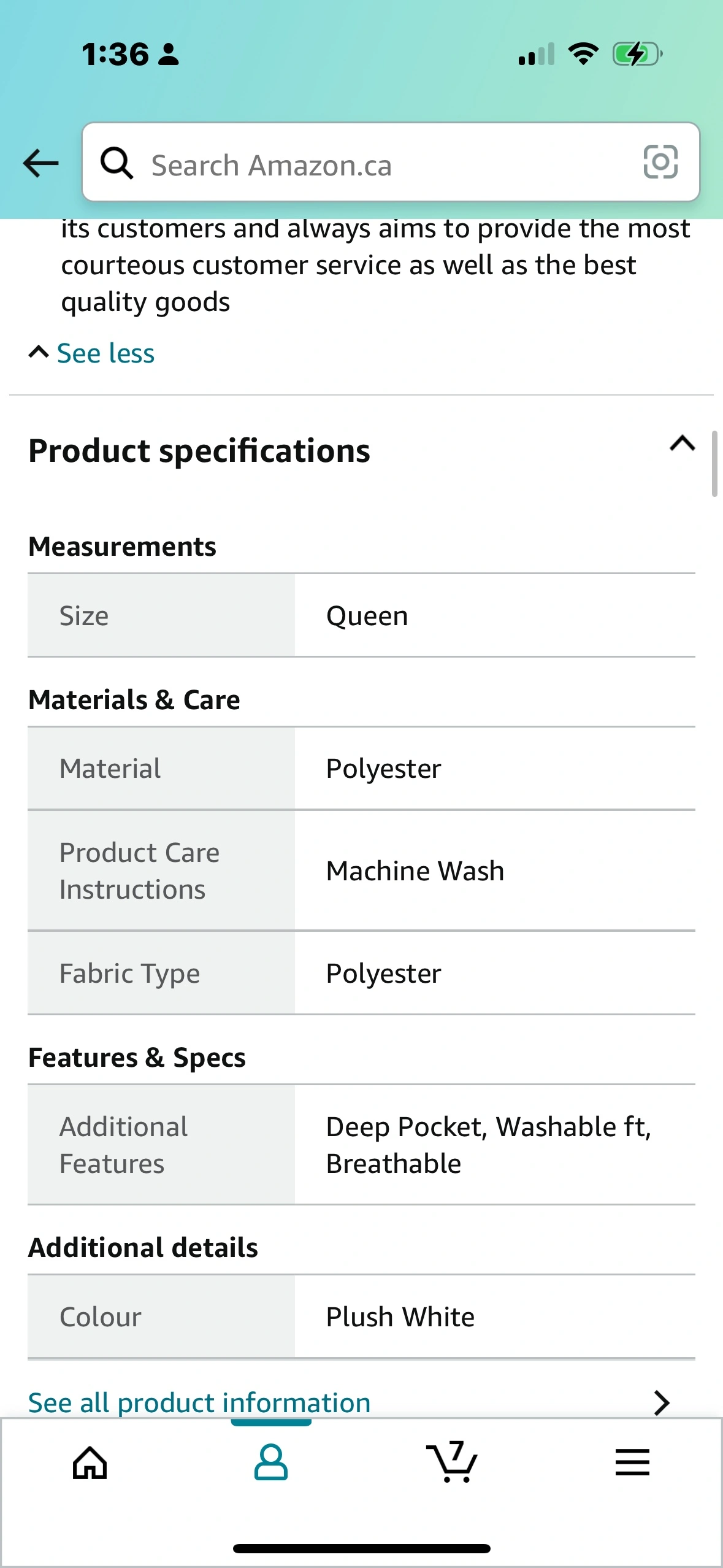723x1568 pixels.
Task: Click the page scrollbar on right edge
Action: [714, 464]
